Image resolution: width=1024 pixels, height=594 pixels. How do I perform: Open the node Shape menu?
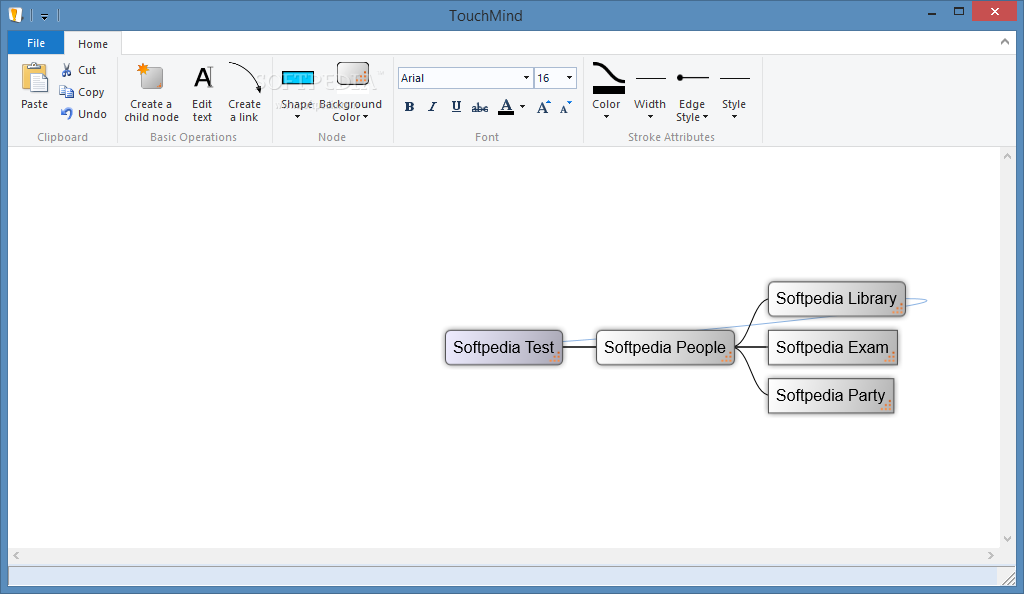297,92
